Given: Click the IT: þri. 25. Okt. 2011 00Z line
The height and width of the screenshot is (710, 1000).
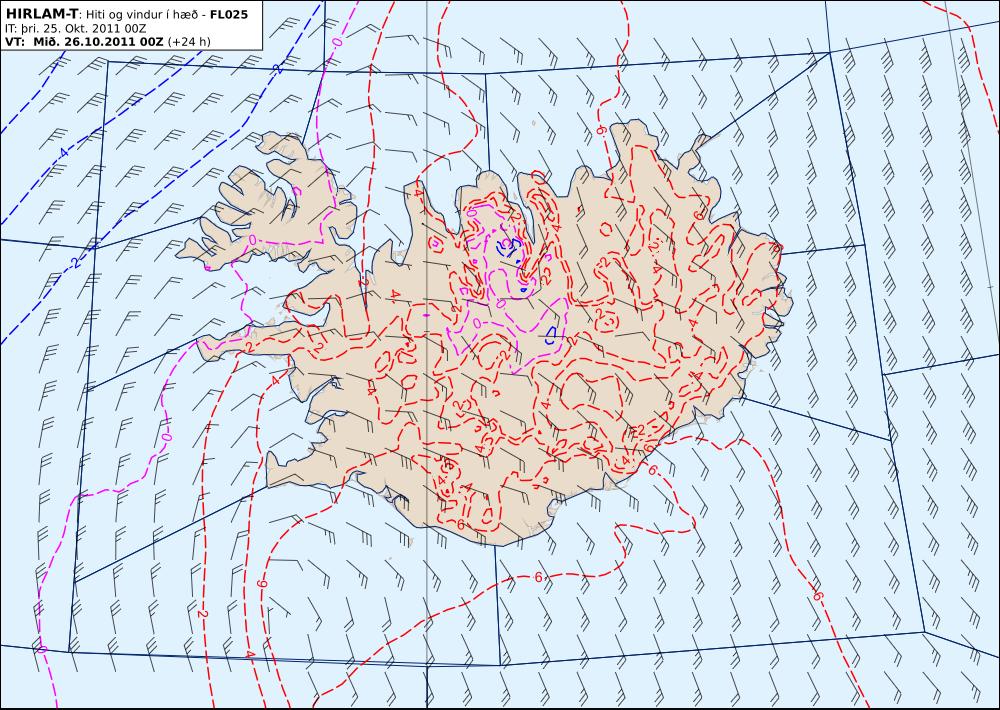Looking at the screenshot, I should (x=75, y=29).
